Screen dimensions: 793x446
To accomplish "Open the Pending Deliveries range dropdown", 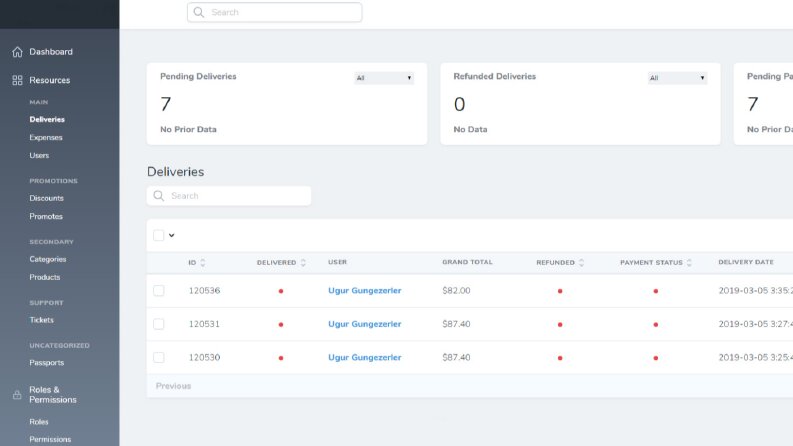I will point(384,78).
